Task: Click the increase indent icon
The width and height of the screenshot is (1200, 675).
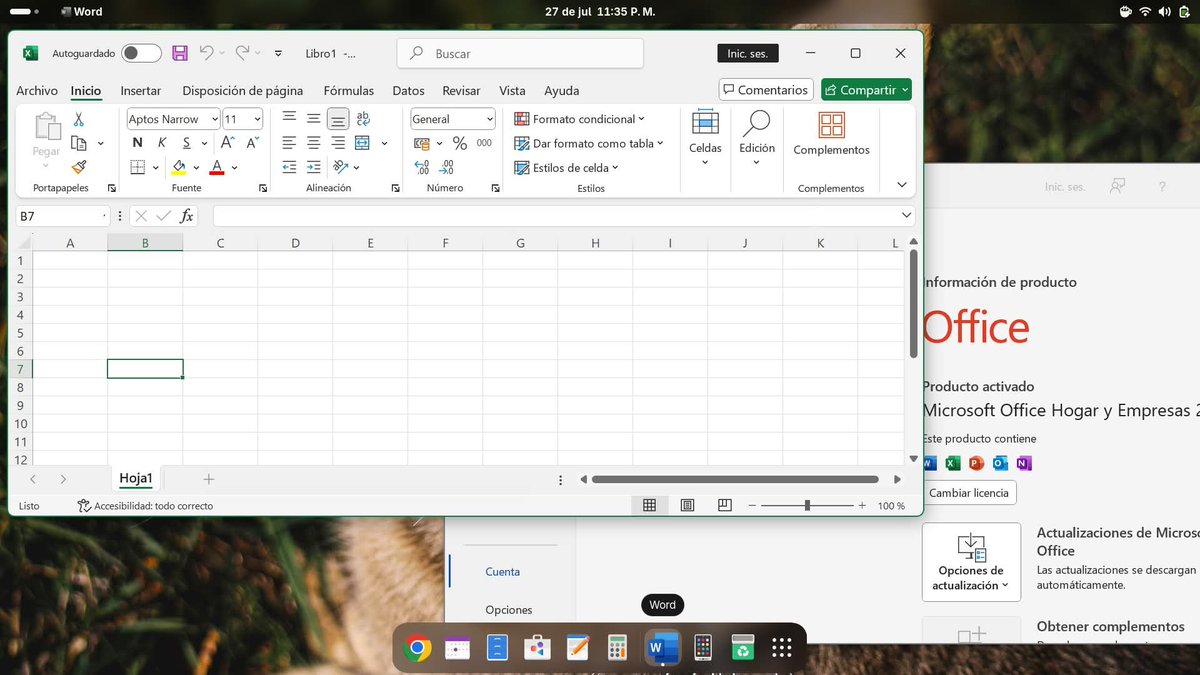Action: pos(313,168)
